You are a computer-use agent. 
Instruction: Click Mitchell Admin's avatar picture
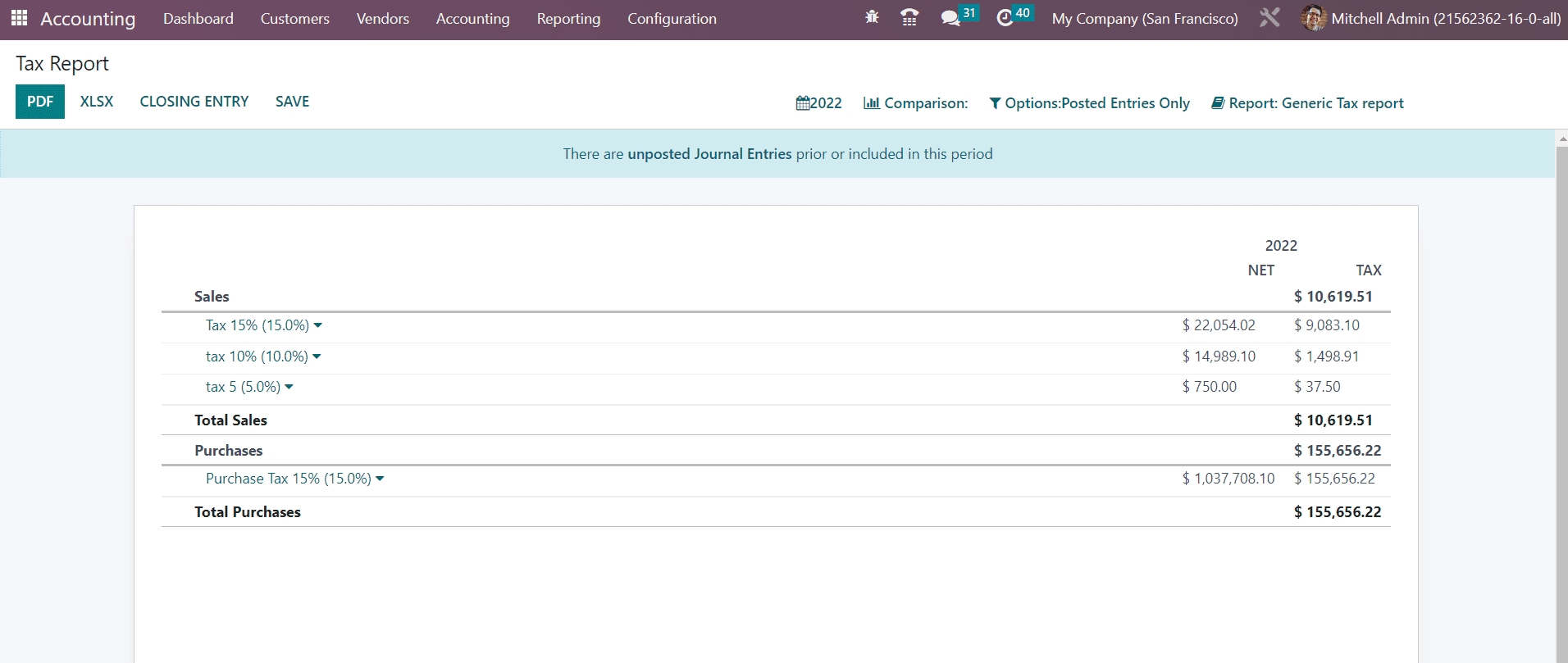tap(1313, 18)
